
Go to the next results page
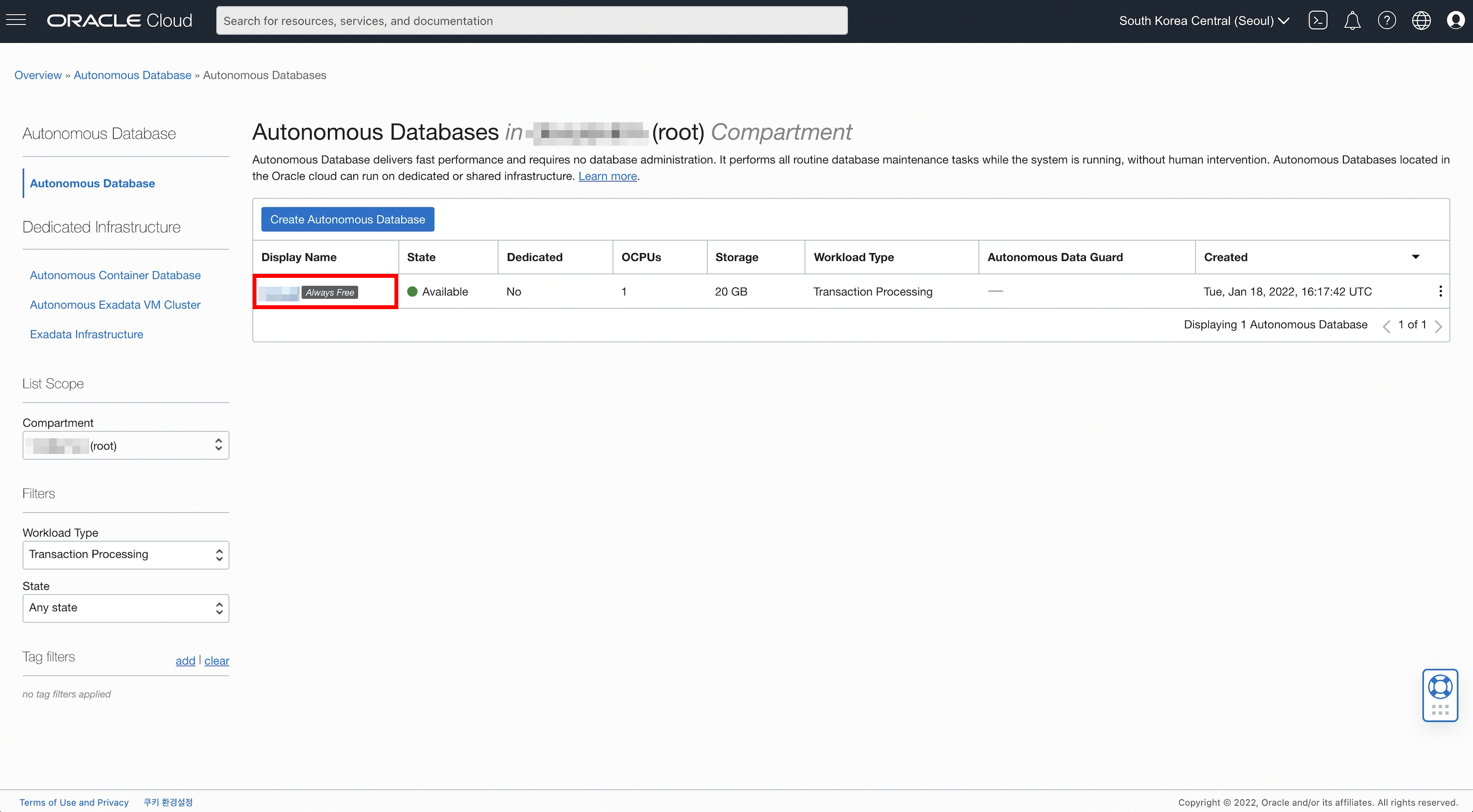pos(1438,326)
